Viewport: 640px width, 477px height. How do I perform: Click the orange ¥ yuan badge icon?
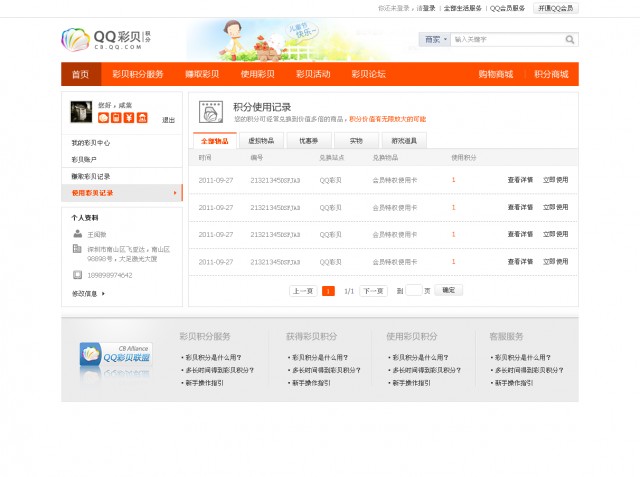pyautogui.click(x=129, y=118)
